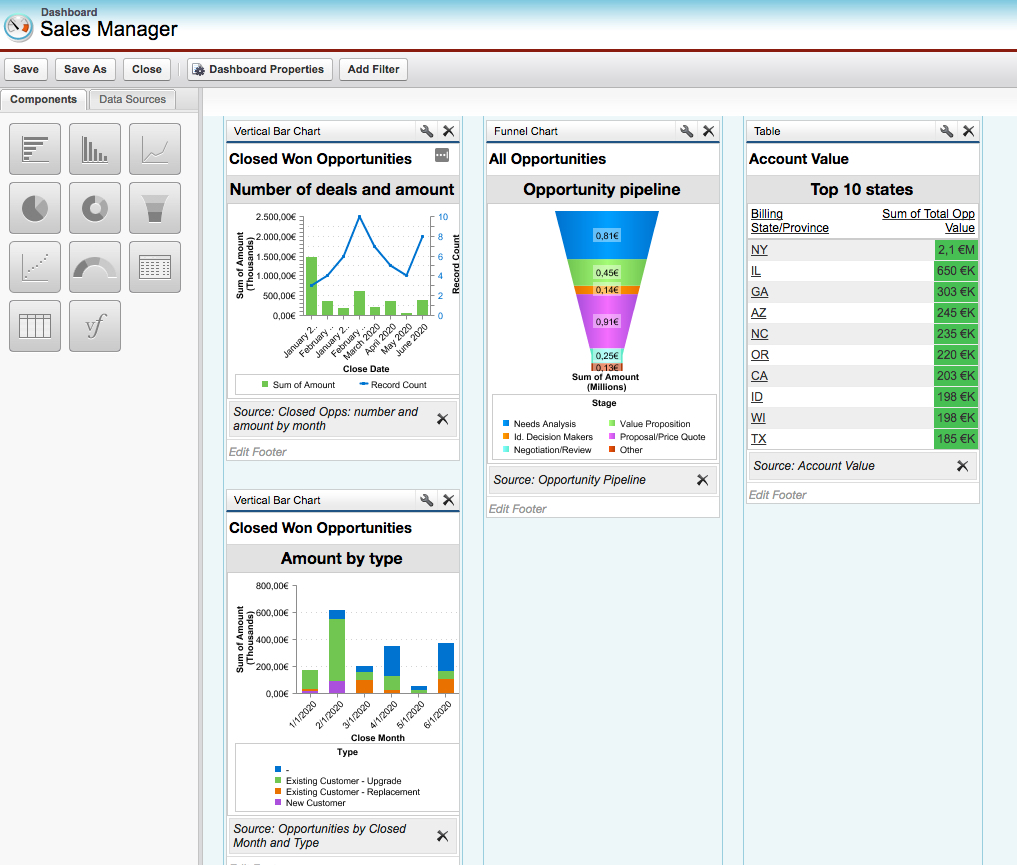Click the New Customer legend swatch
The height and width of the screenshot is (865, 1017).
coord(278,802)
